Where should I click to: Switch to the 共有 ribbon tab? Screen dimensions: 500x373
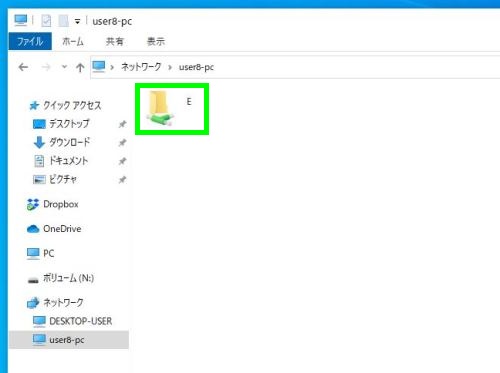pyautogui.click(x=115, y=41)
